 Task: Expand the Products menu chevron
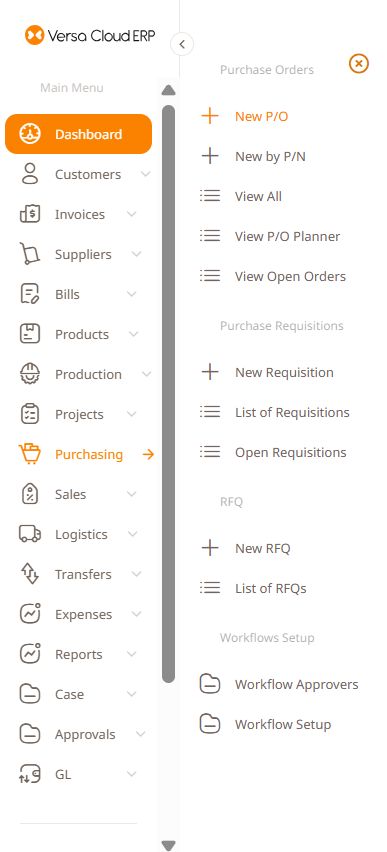click(133, 334)
